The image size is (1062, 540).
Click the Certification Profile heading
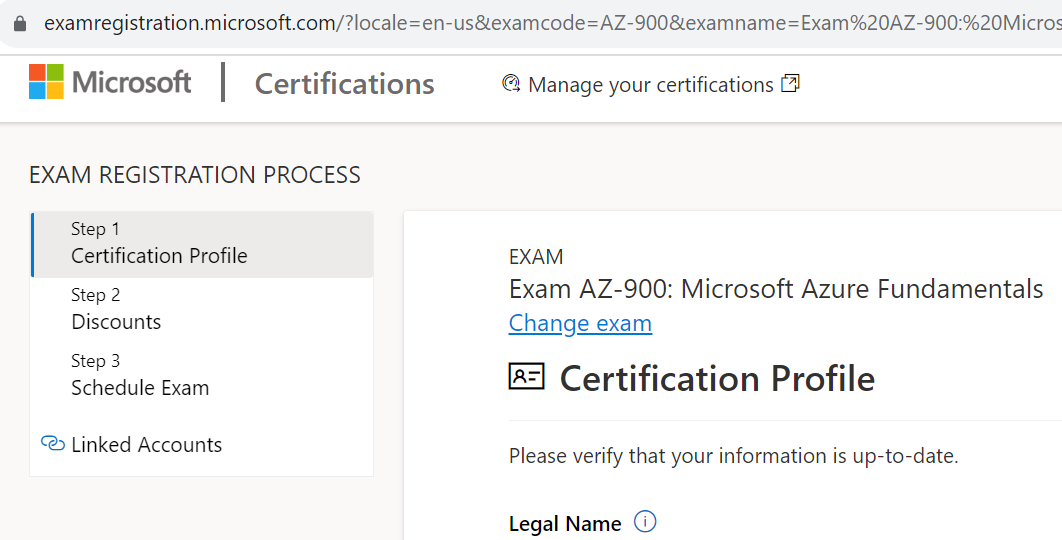pos(717,378)
